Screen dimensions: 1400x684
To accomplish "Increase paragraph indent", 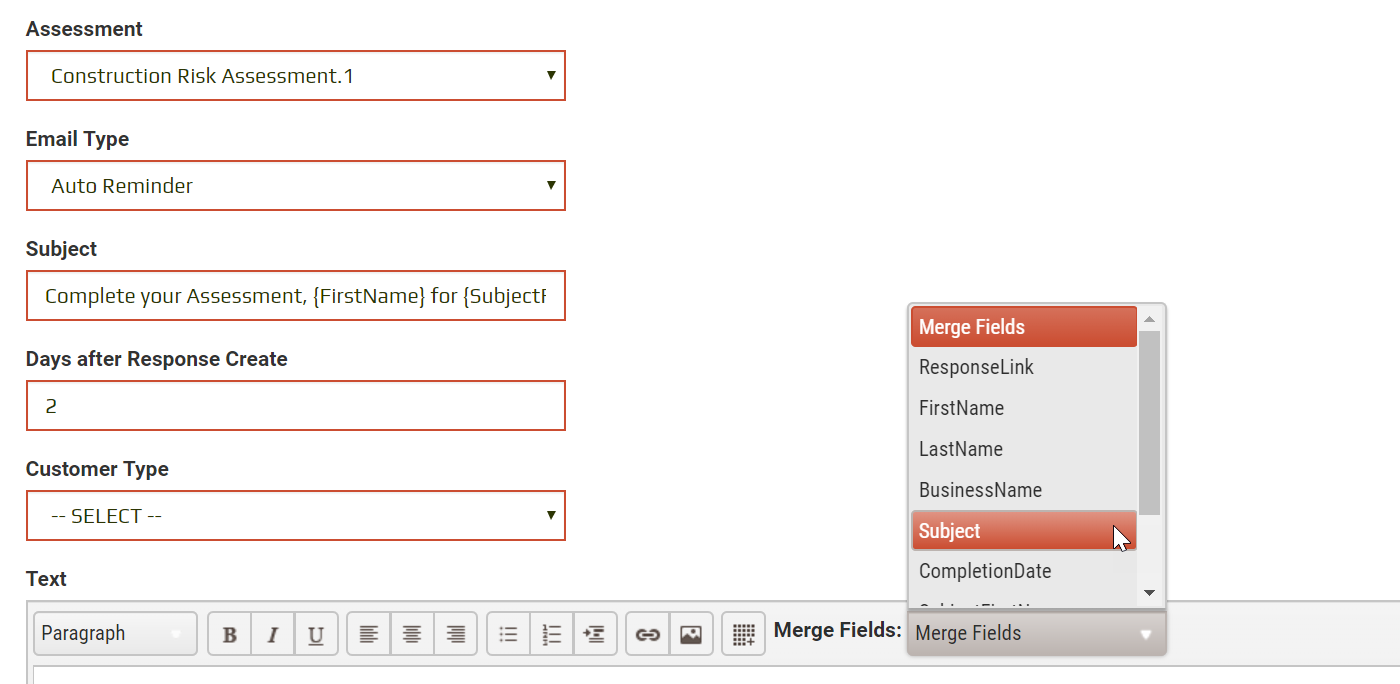I will (x=595, y=634).
